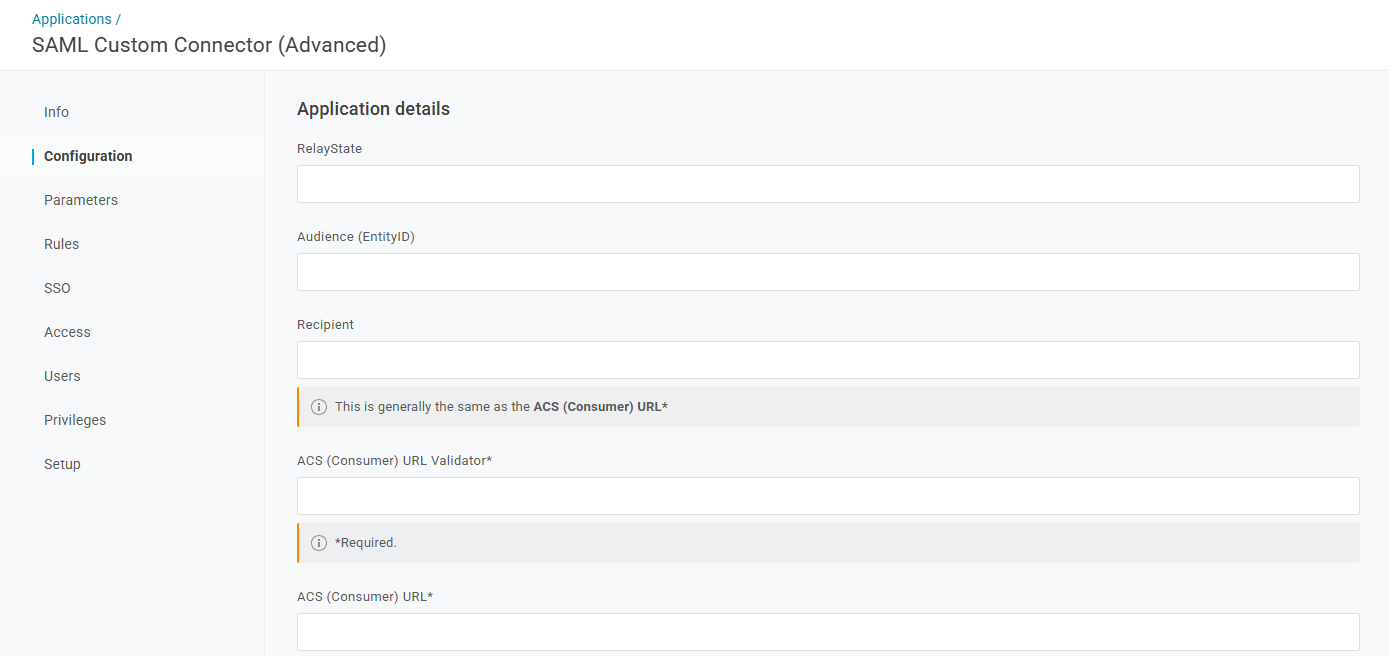Click the SAML Custom Connector (Advanced) title
This screenshot has width=1389, height=656.
coord(209,45)
